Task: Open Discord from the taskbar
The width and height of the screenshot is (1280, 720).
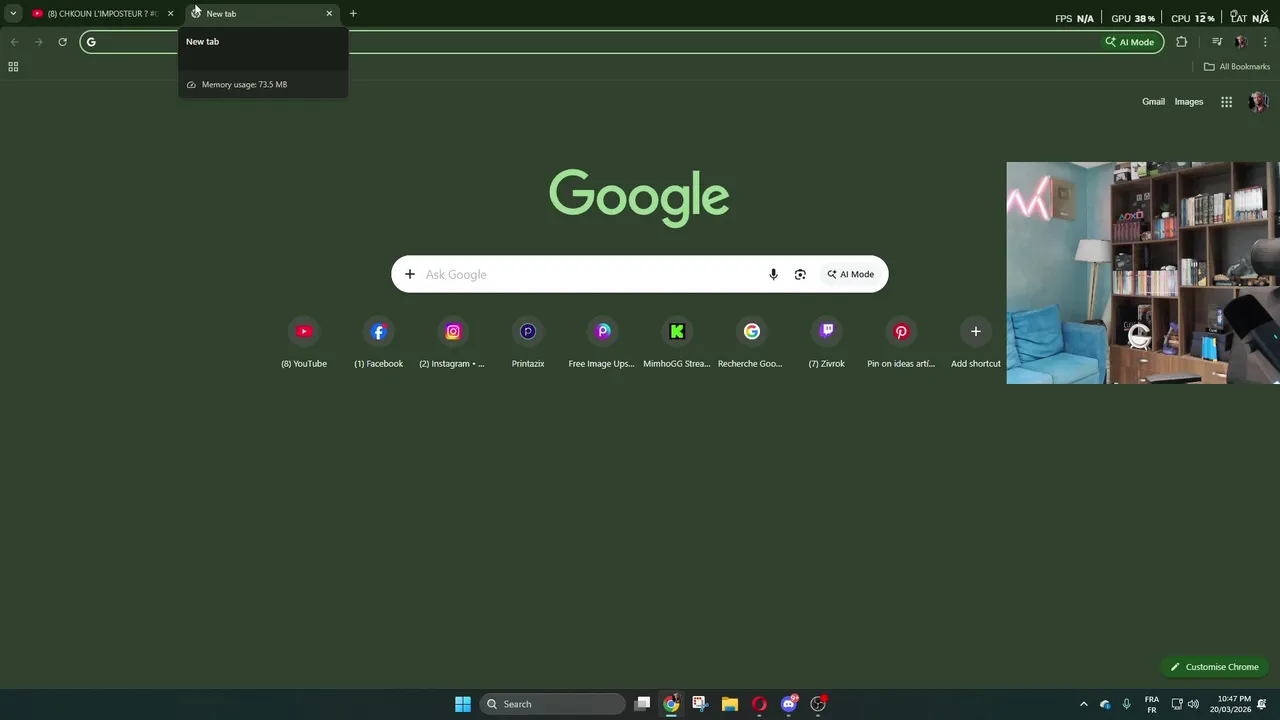Action: (789, 704)
